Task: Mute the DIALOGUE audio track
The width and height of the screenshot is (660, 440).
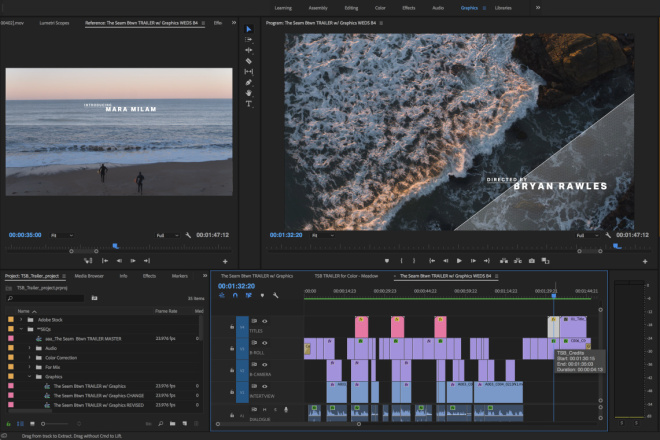Action: click(265, 409)
